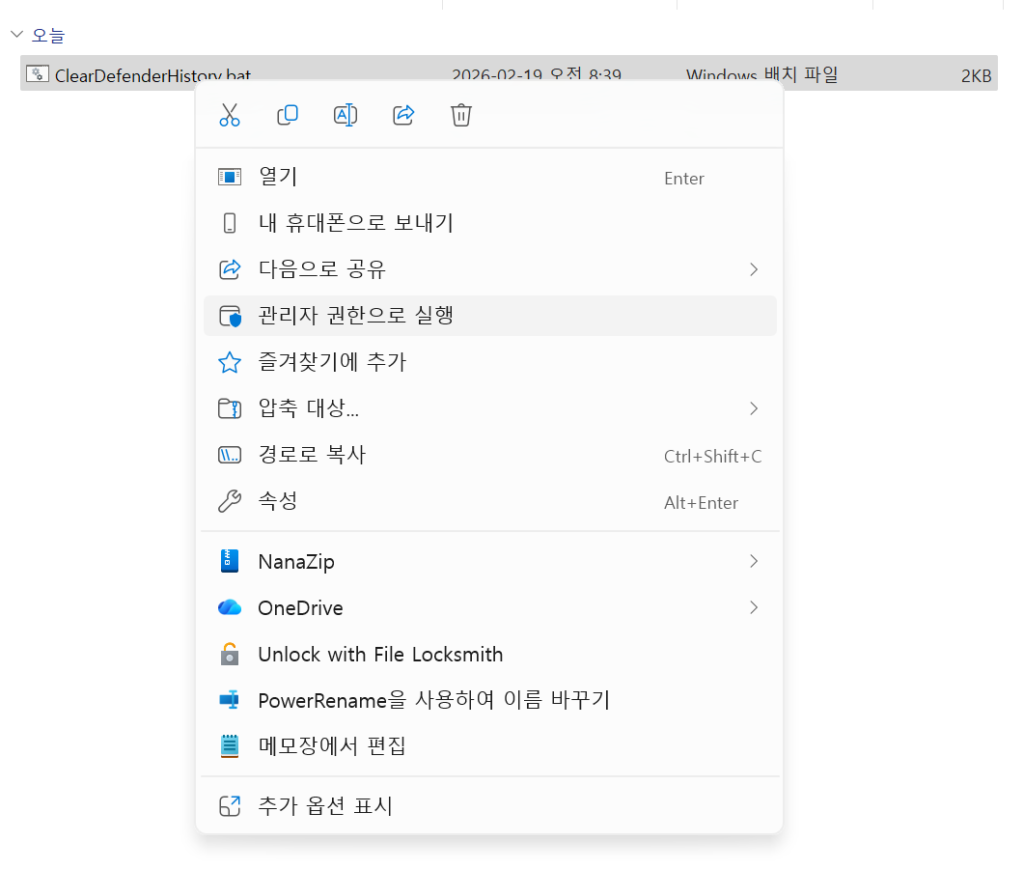Run file with 관리자 권한으로 실행
The height and width of the screenshot is (869, 1024).
[355, 316]
